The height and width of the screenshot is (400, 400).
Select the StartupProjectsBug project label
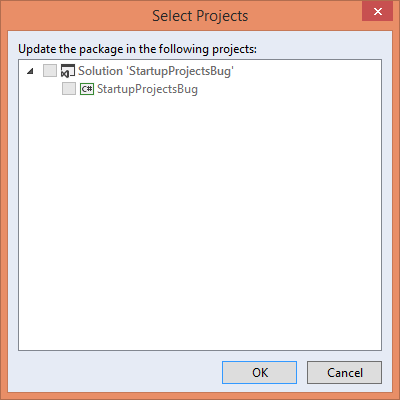click(x=147, y=89)
